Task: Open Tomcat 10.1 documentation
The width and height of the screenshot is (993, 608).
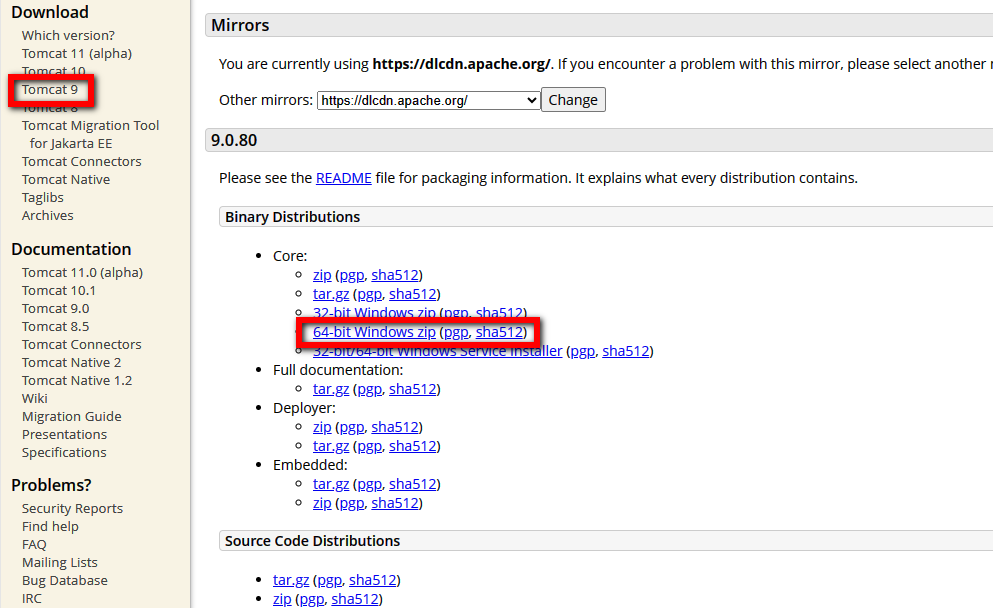Action: pos(59,290)
